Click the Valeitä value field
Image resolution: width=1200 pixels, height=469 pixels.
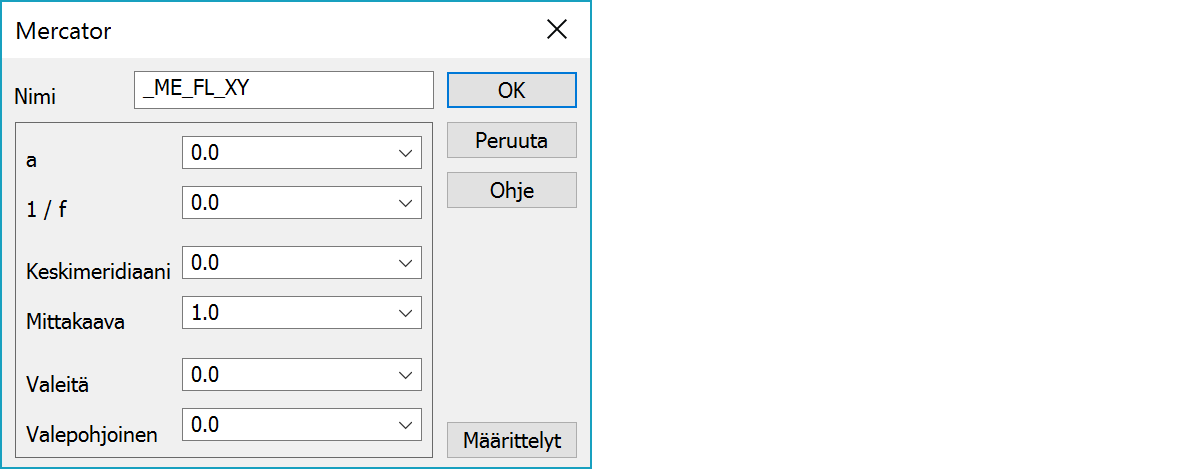pyautogui.click(x=286, y=375)
